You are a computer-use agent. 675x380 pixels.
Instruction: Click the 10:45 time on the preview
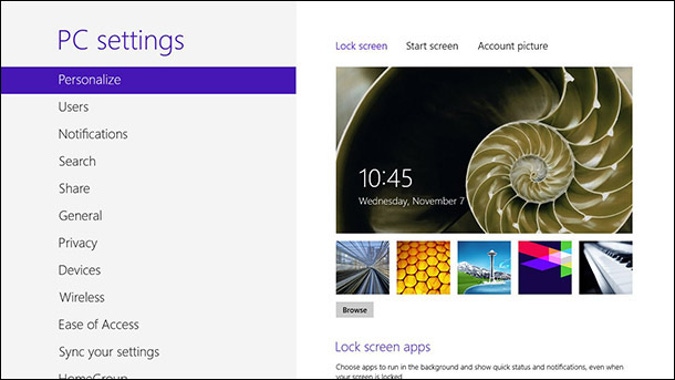[386, 178]
